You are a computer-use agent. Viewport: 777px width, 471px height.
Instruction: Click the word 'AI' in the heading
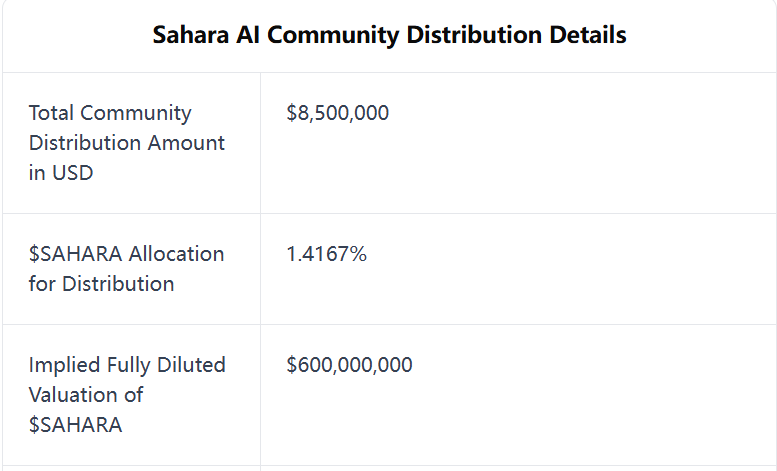click(x=247, y=35)
